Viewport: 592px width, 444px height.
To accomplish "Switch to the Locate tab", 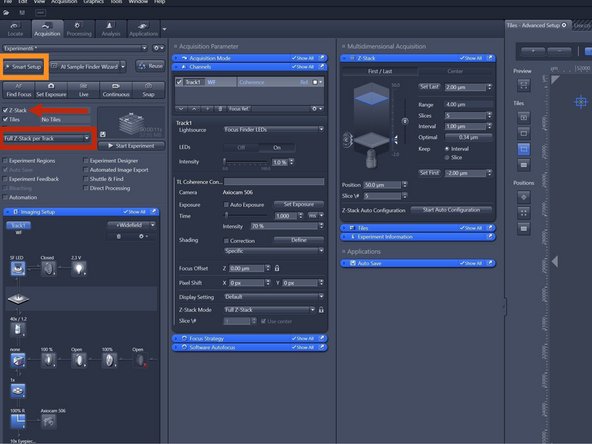I will click(15, 29).
